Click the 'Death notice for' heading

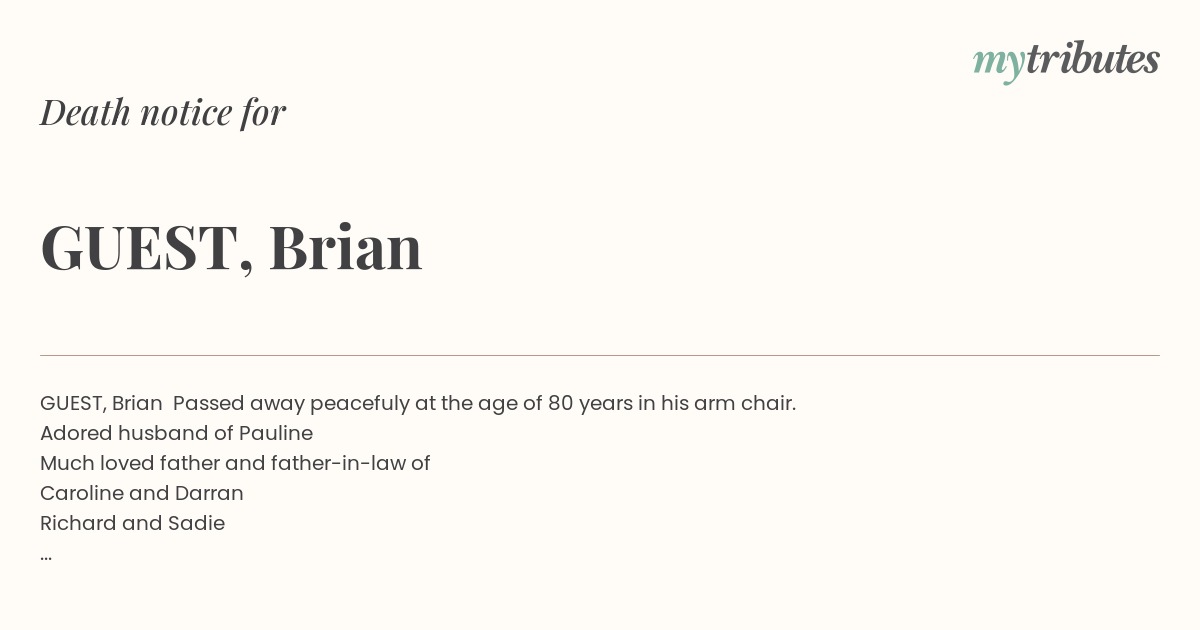coord(163,113)
